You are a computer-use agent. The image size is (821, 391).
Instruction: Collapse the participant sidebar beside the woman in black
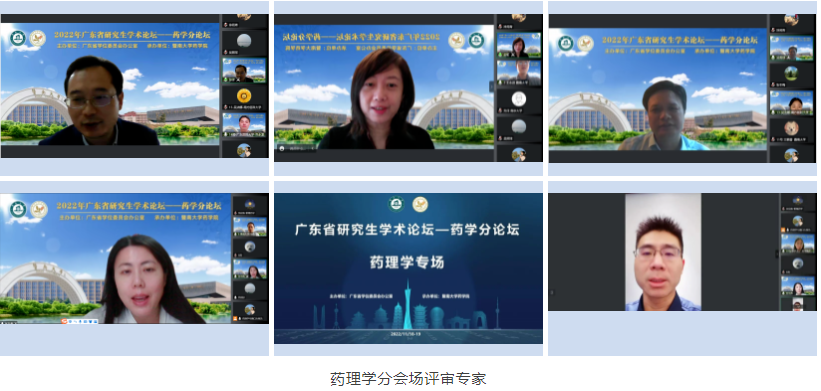(492, 86)
